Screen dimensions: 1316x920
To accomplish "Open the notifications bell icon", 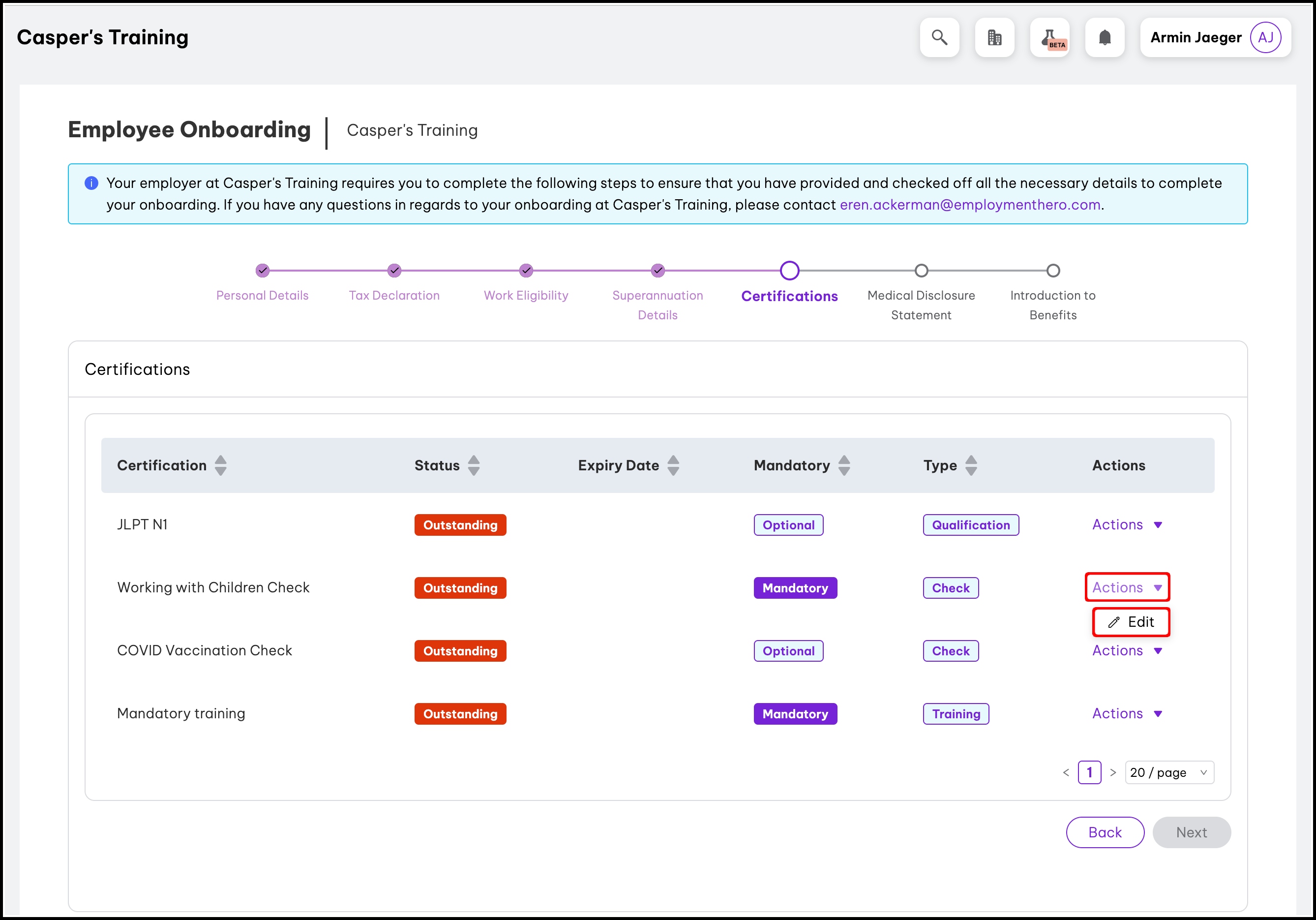I will [x=1105, y=38].
